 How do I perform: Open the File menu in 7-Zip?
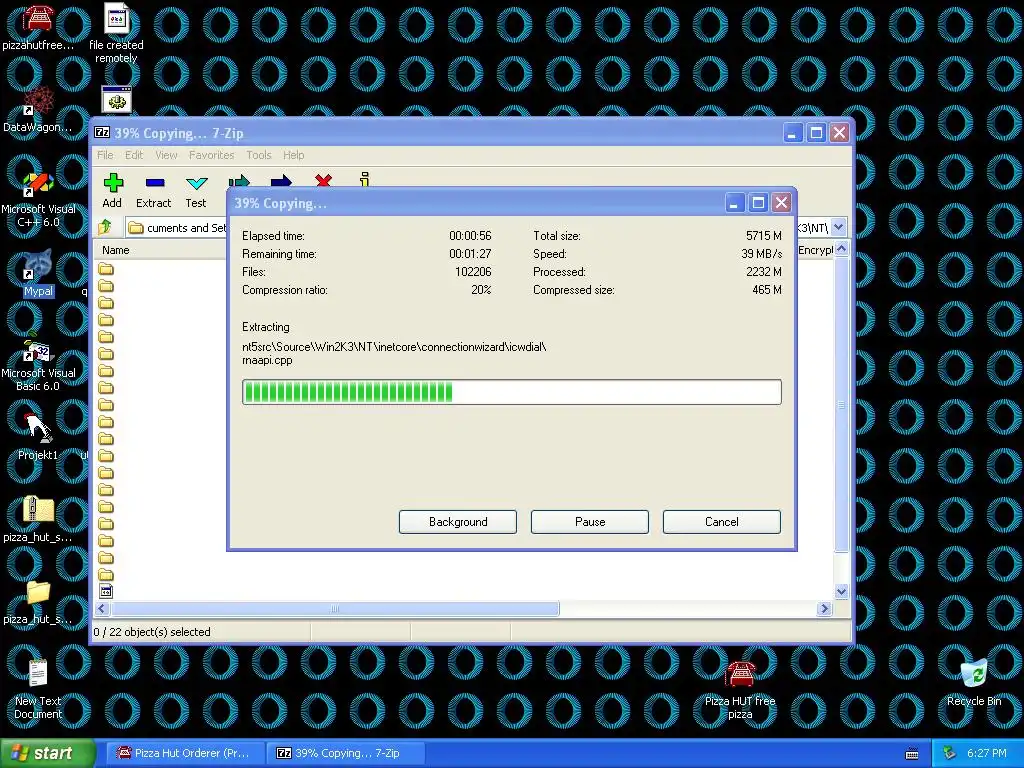[x=105, y=155]
